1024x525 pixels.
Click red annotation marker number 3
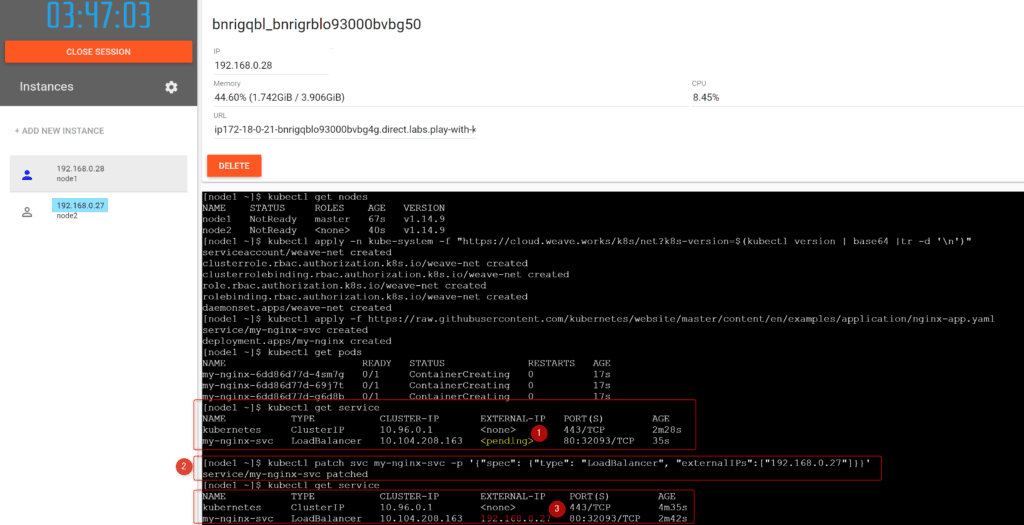pyautogui.click(x=555, y=508)
